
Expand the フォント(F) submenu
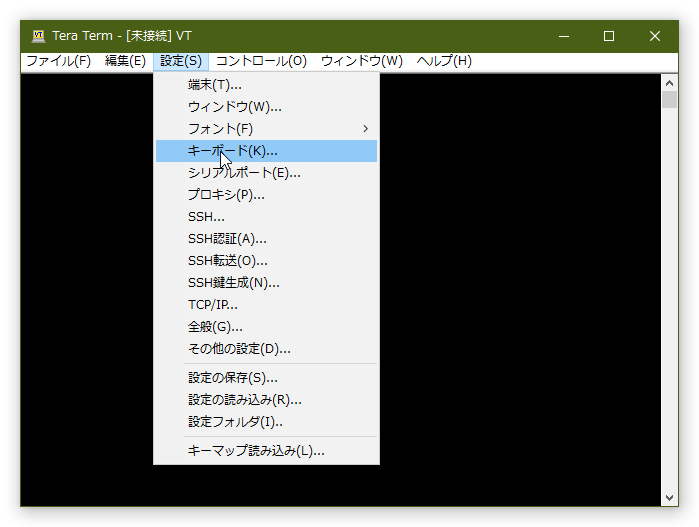[266, 129]
